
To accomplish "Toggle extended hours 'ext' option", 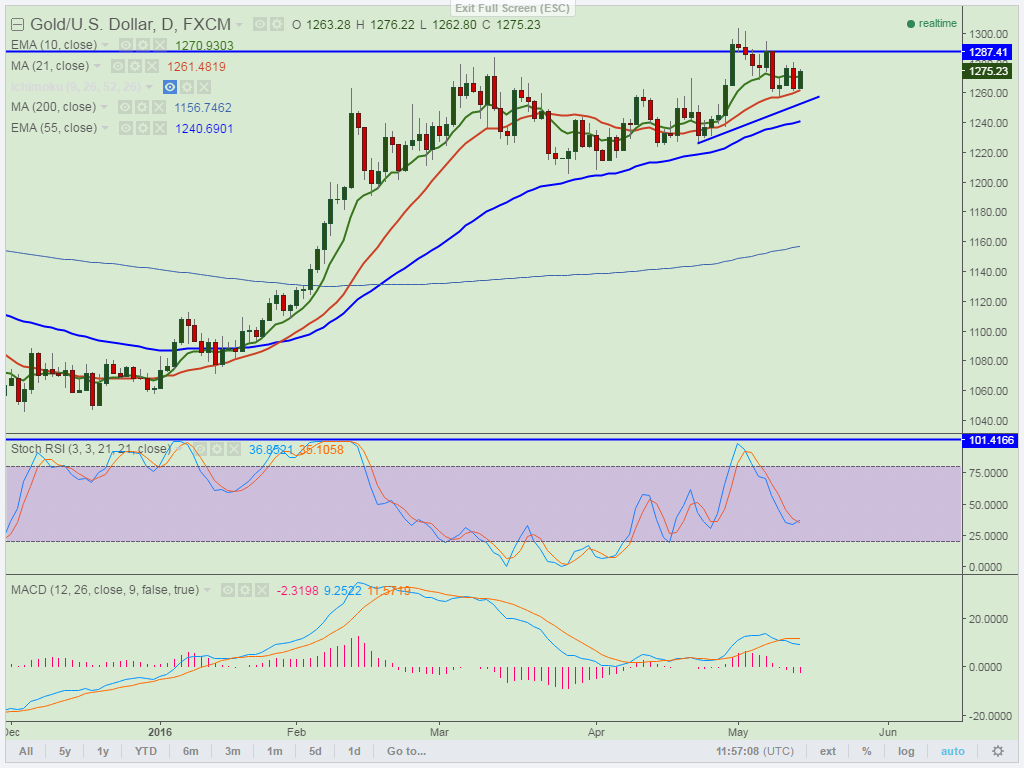I will 827,751.
